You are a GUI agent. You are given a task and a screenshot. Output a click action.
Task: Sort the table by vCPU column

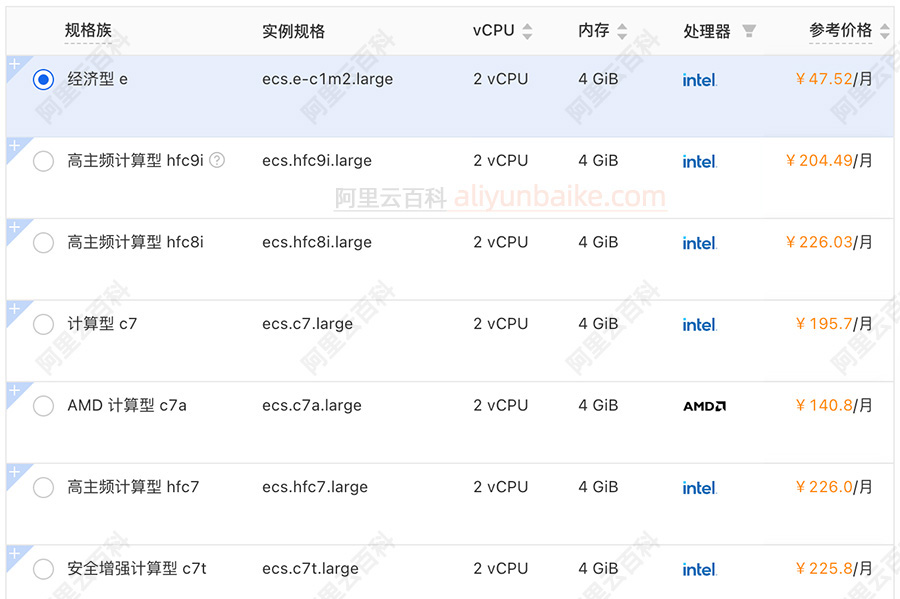(x=528, y=31)
